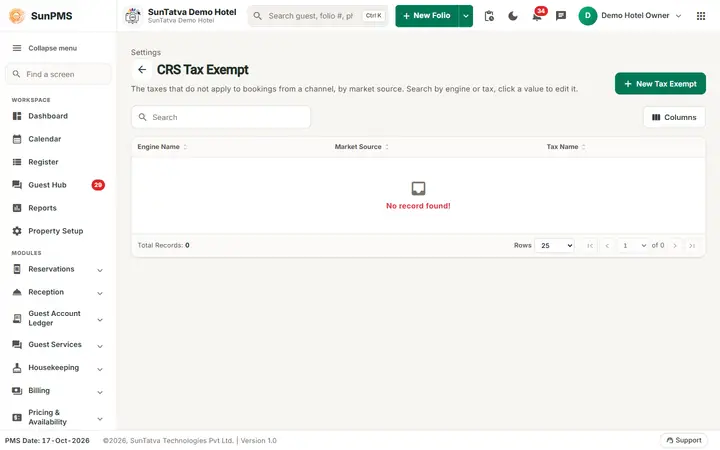Sort by Engine Name column

(x=162, y=147)
